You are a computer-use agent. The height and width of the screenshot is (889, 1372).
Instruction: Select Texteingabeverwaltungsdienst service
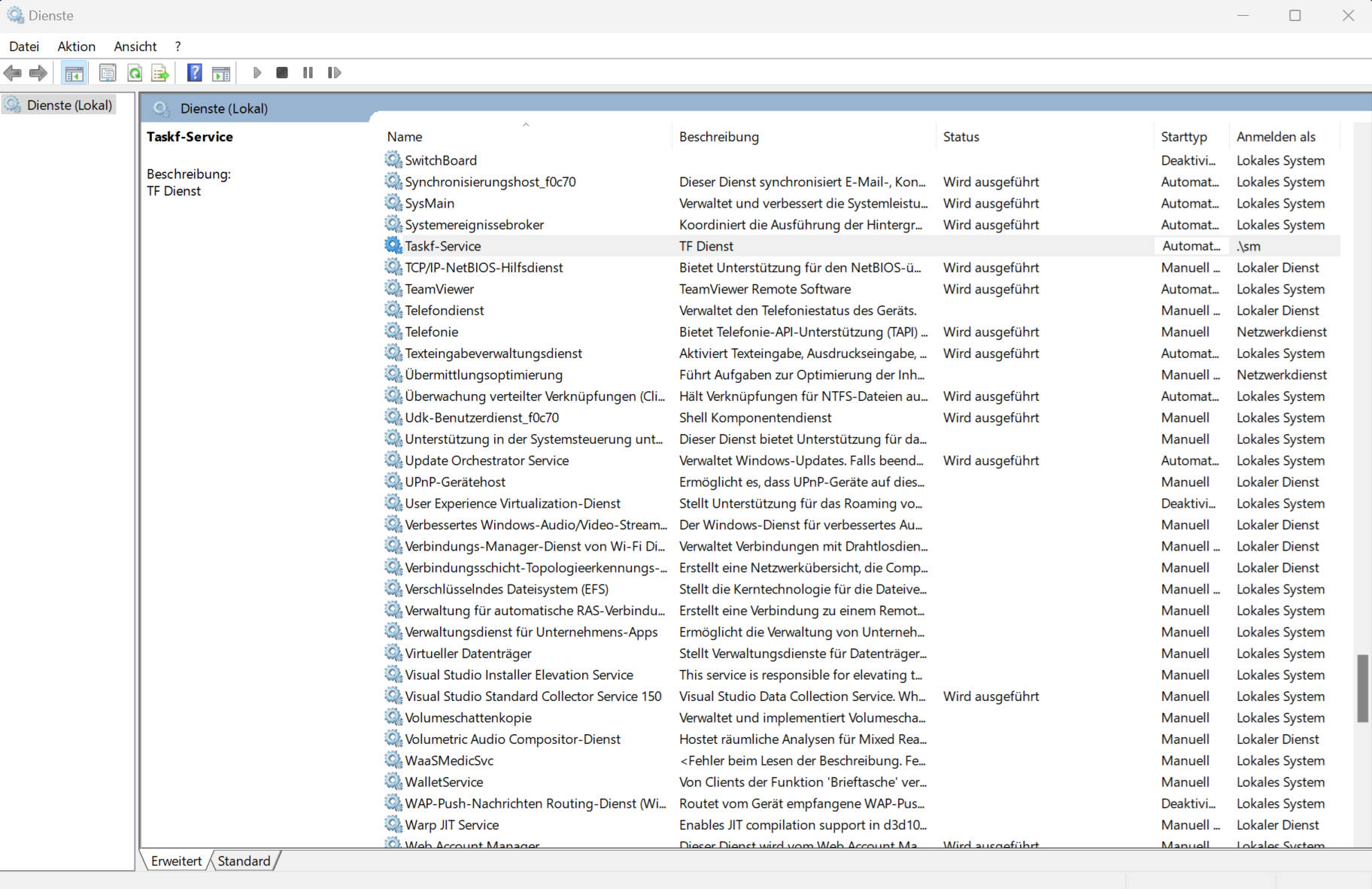(x=493, y=353)
